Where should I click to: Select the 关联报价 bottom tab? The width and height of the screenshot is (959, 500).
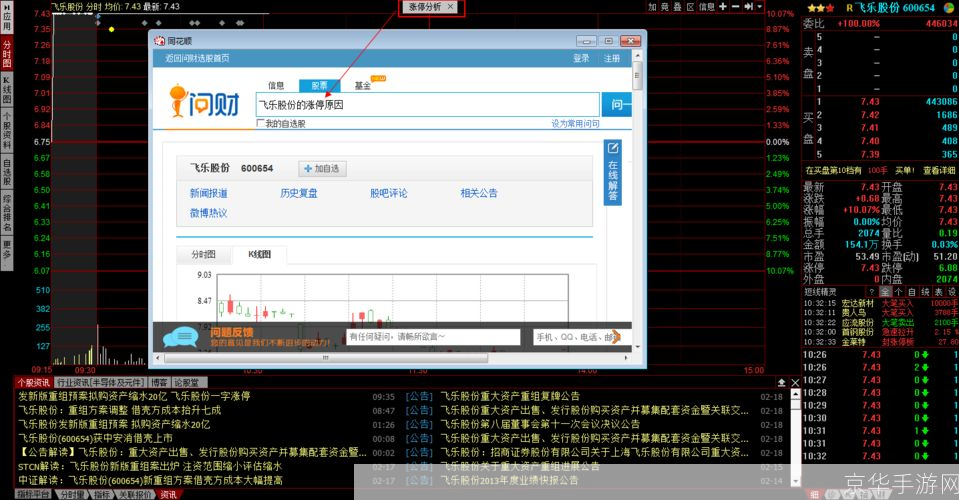tap(136, 494)
